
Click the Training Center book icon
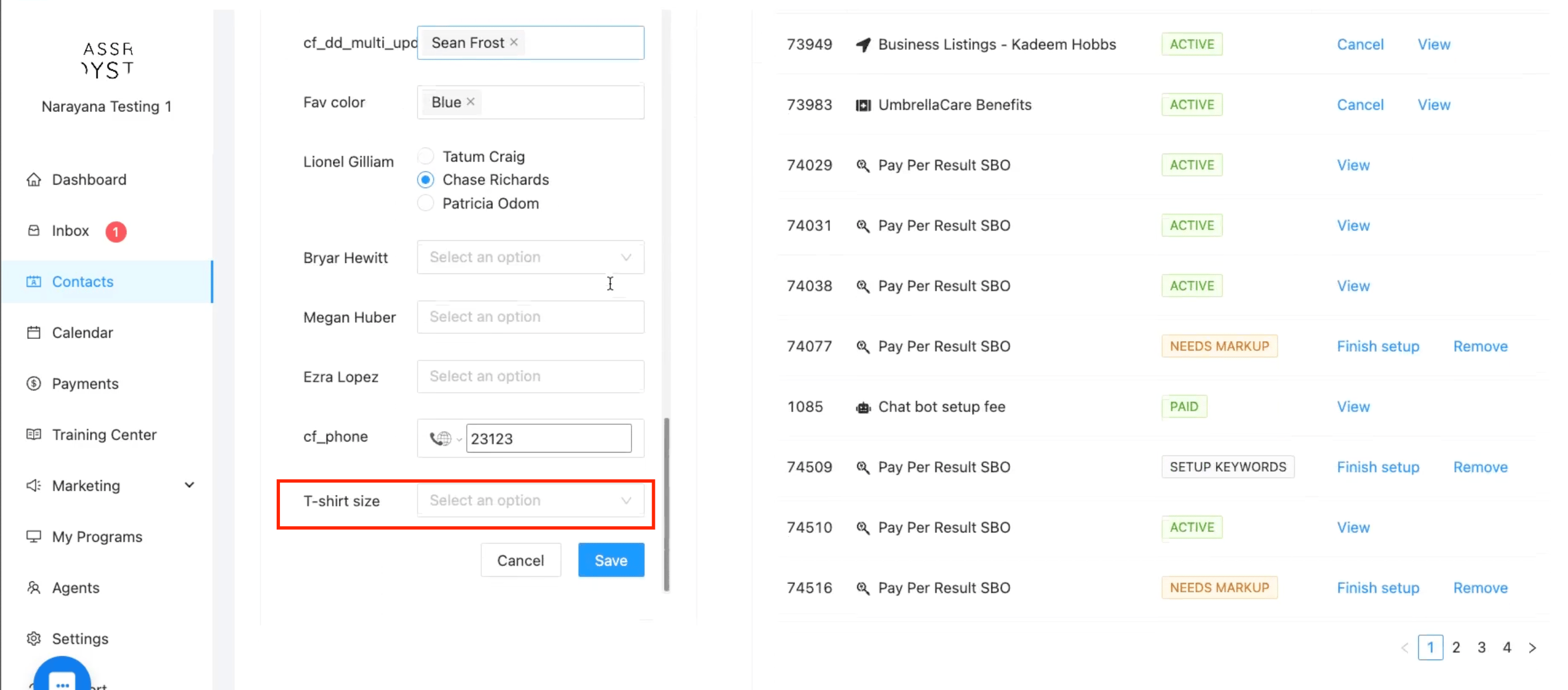pos(34,435)
